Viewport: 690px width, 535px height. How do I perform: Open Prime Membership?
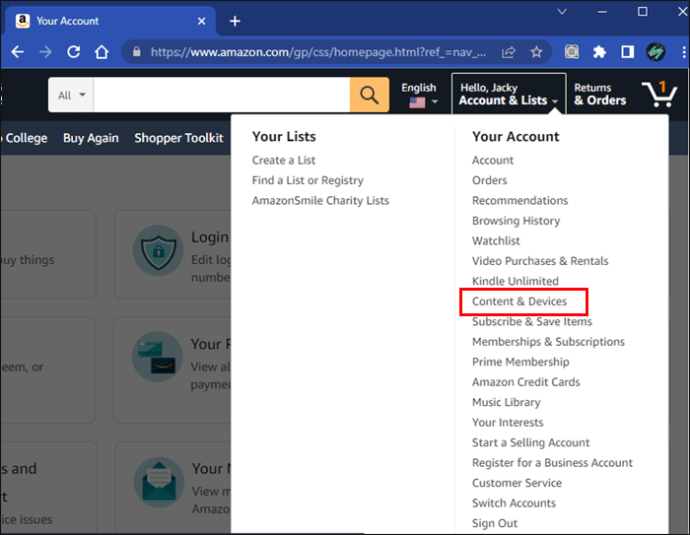pyautogui.click(x=520, y=362)
